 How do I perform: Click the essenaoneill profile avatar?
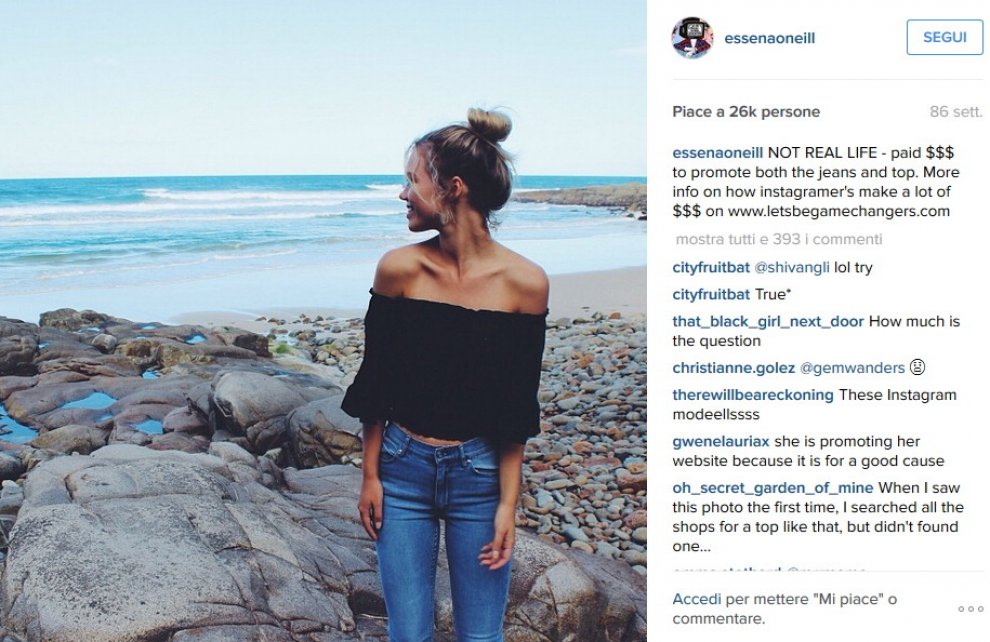[x=692, y=38]
